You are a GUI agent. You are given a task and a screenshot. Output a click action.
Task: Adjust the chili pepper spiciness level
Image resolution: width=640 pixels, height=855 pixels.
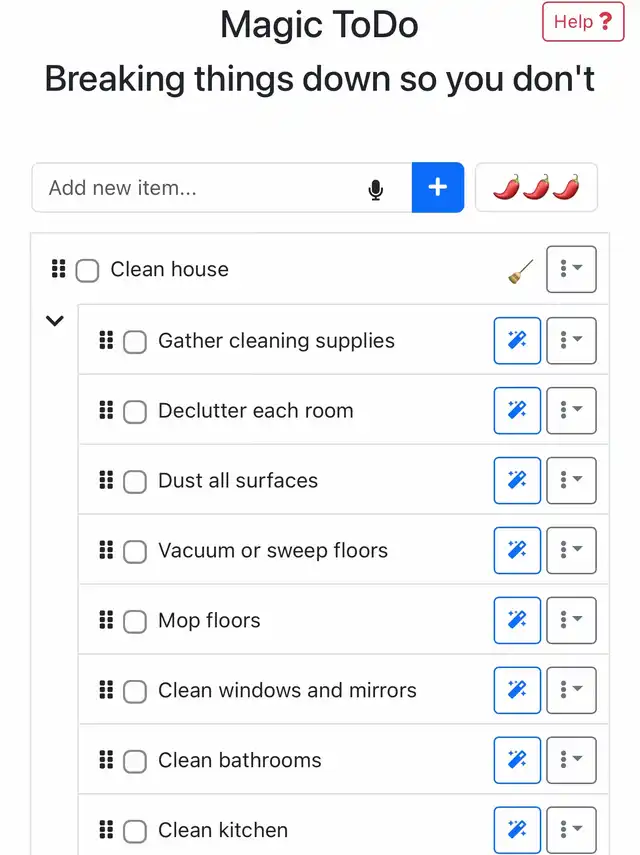pos(536,188)
